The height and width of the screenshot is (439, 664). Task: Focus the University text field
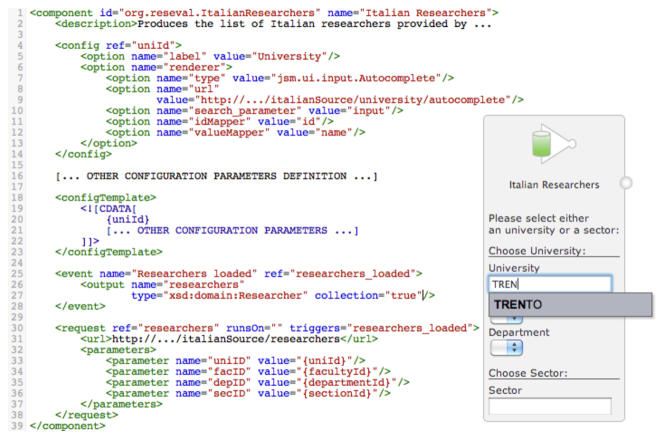549,284
